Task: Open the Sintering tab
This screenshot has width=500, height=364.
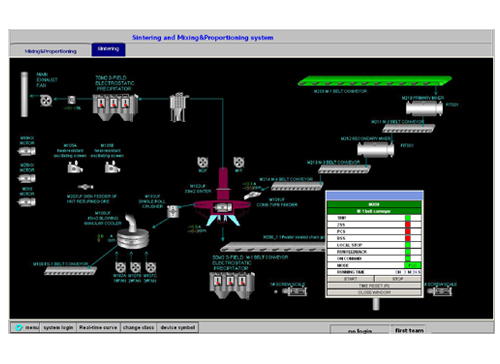Action: (108, 49)
